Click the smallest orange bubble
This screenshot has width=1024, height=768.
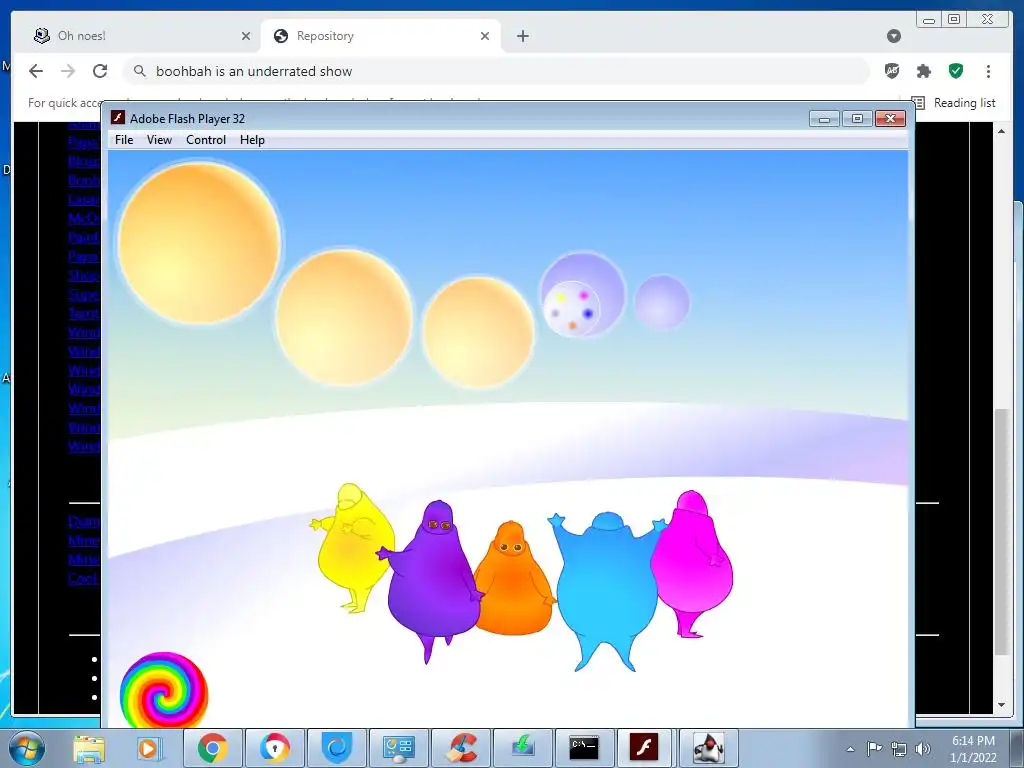pos(478,332)
